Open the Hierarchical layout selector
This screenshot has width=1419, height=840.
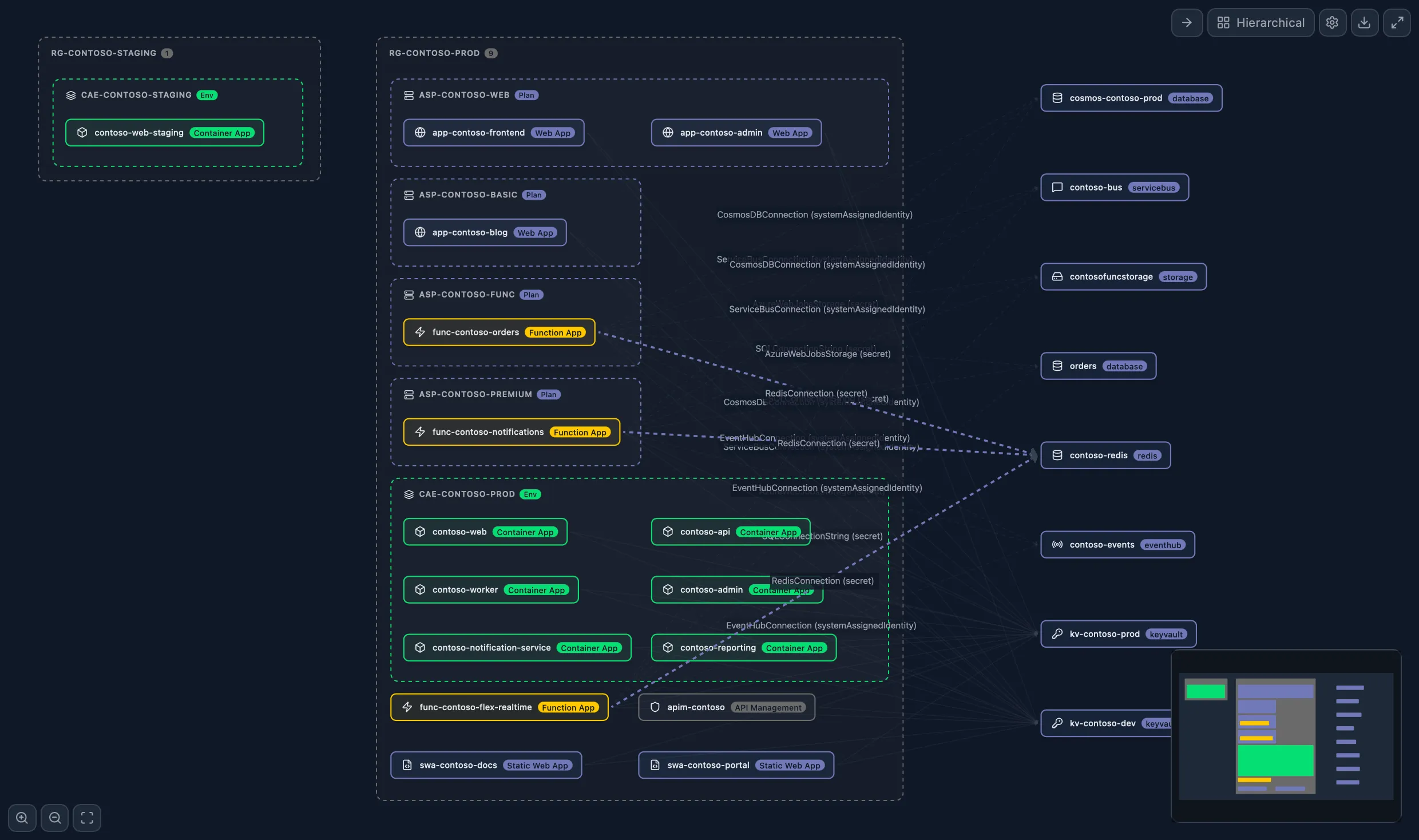1261,22
